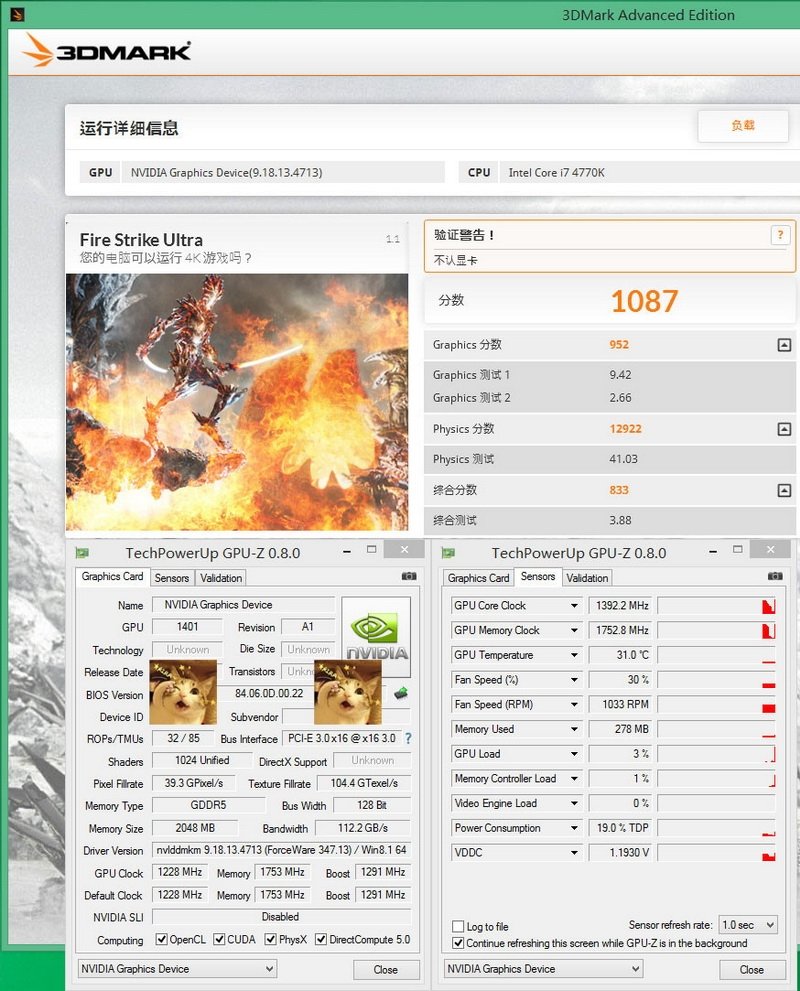
Task: Click the 3DMark app icon in title bar
Action: click(x=17, y=13)
